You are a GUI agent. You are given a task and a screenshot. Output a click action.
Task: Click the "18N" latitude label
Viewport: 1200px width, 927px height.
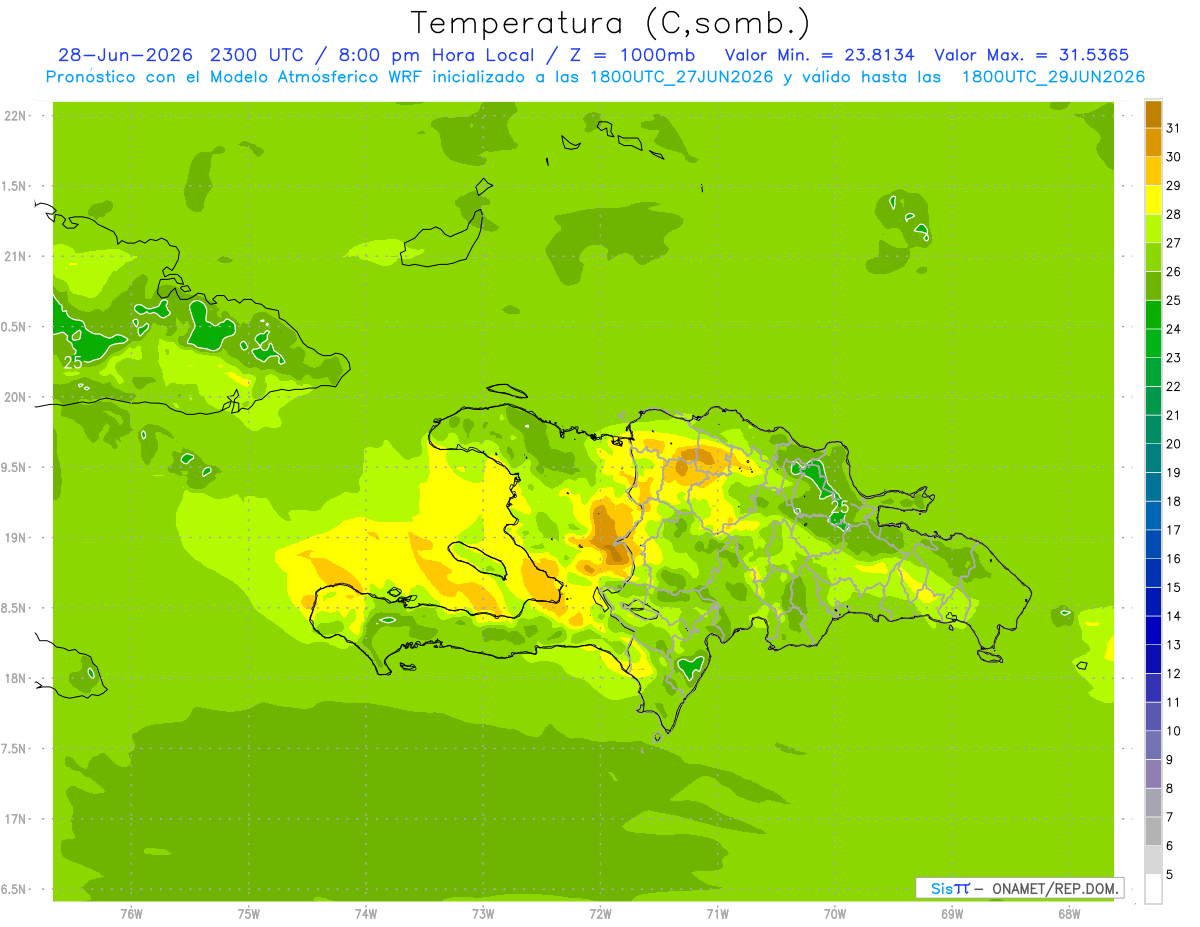[x=15, y=678]
